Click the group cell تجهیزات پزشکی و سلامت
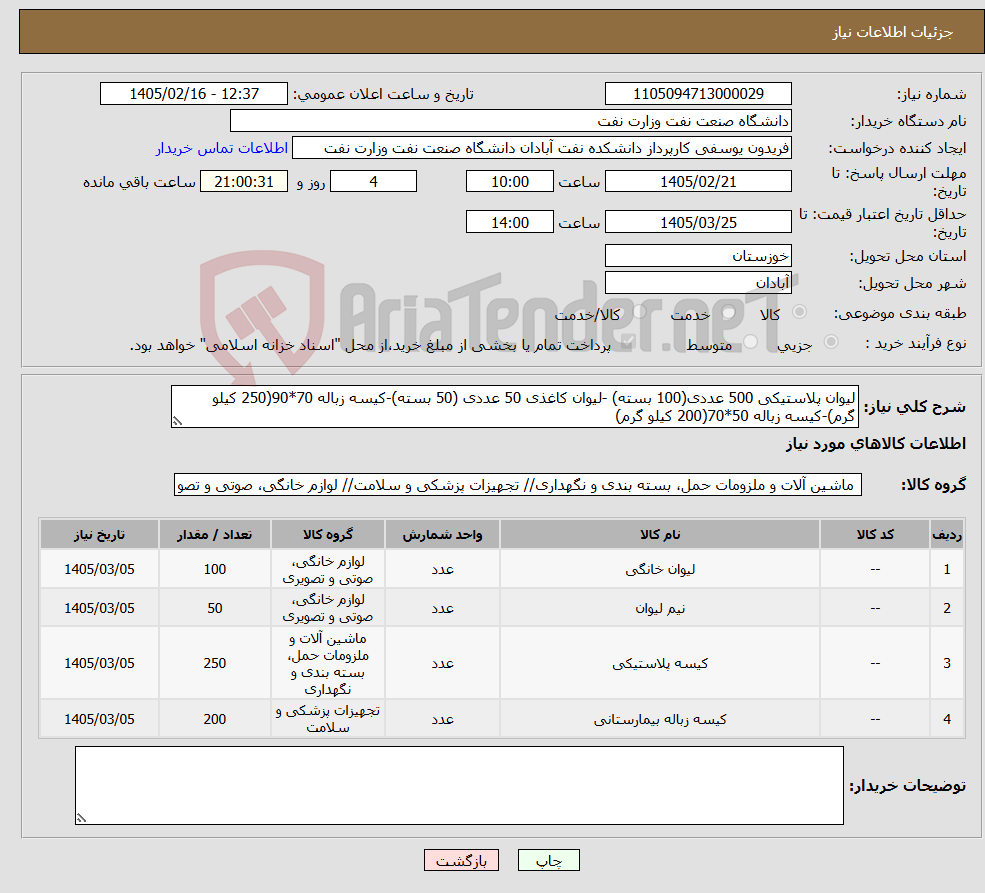Image resolution: width=985 pixels, height=893 pixels. pyautogui.click(x=327, y=719)
